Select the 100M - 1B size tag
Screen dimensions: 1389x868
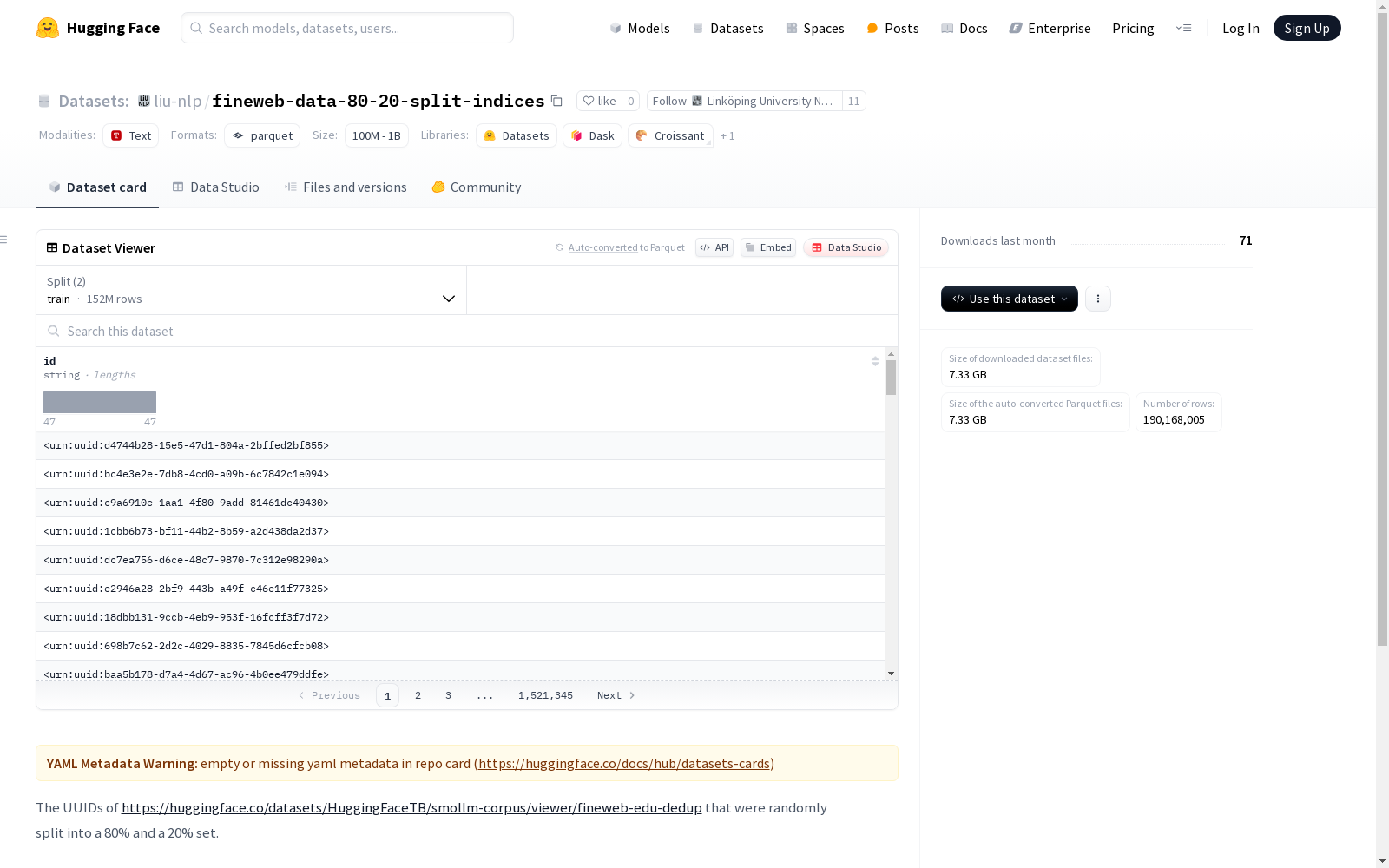377,135
